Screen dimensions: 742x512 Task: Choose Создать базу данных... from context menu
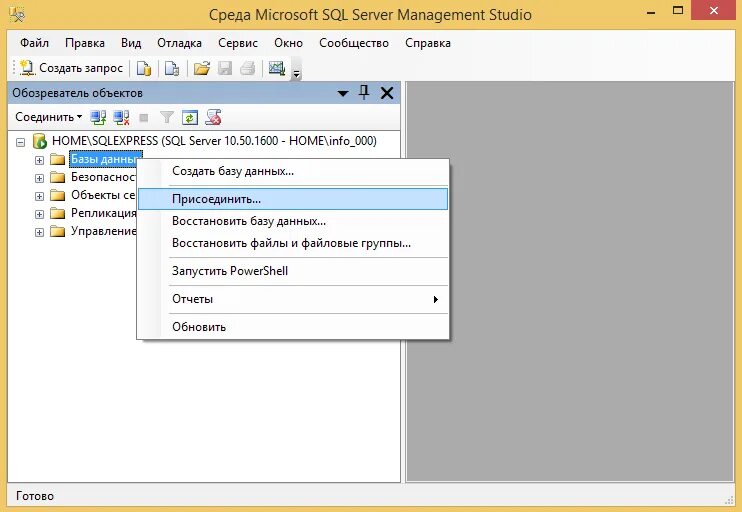[x=293, y=171]
